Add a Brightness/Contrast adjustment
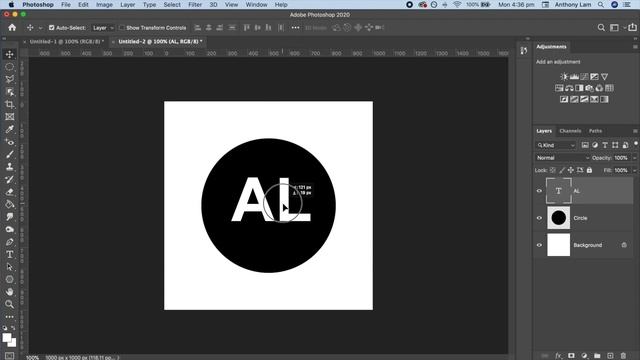 coord(564,76)
